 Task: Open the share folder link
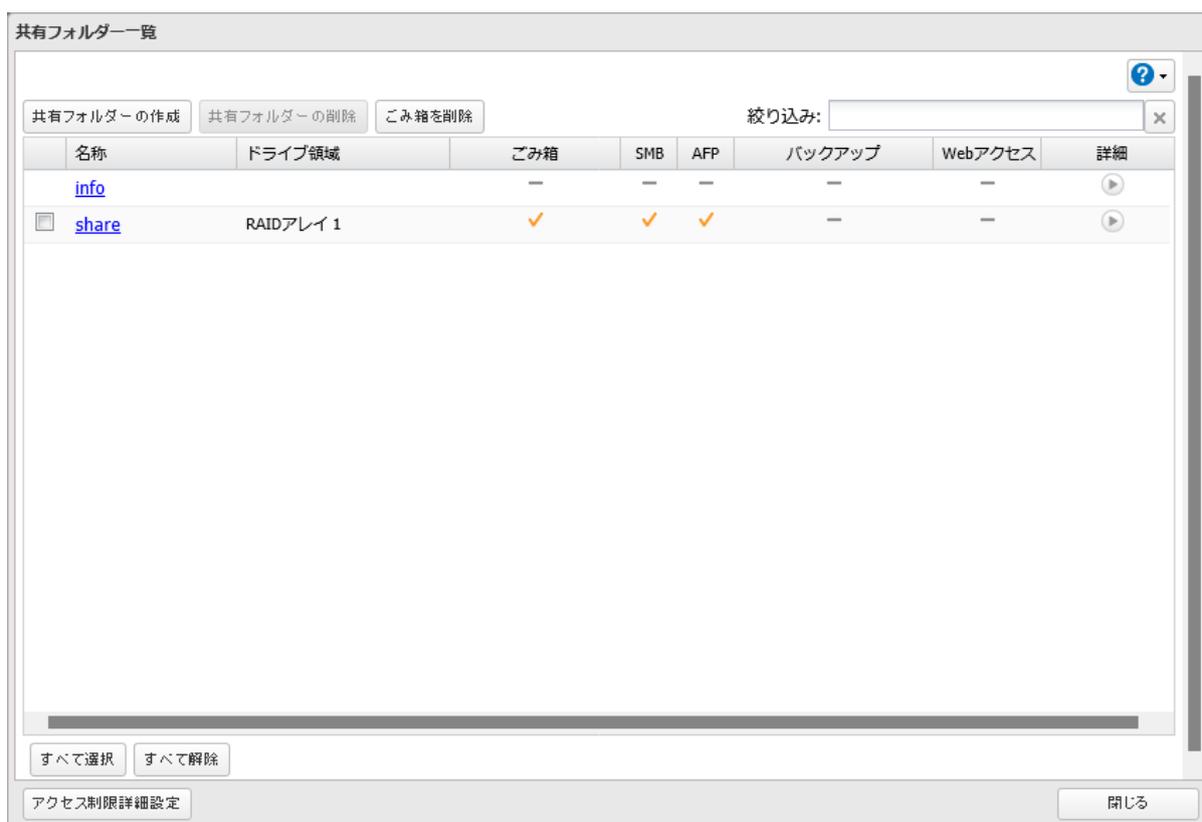97,225
